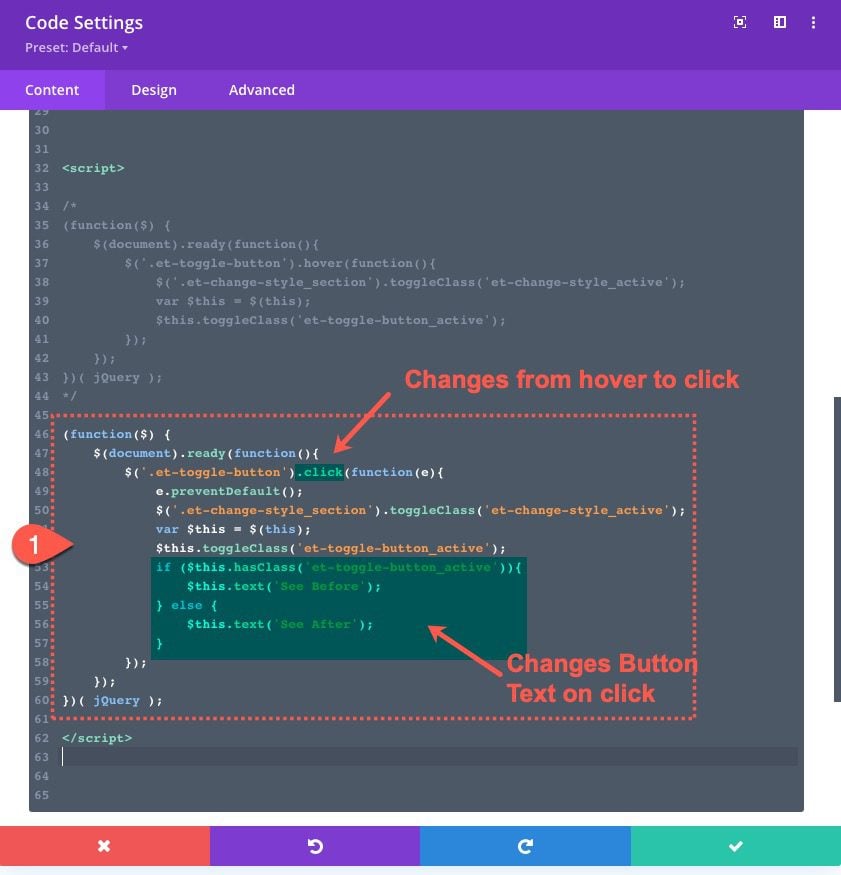Image resolution: width=841 pixels, height=875 pixels.
Task: Click the 'See Before' text string in code
Action: point(320,586)
